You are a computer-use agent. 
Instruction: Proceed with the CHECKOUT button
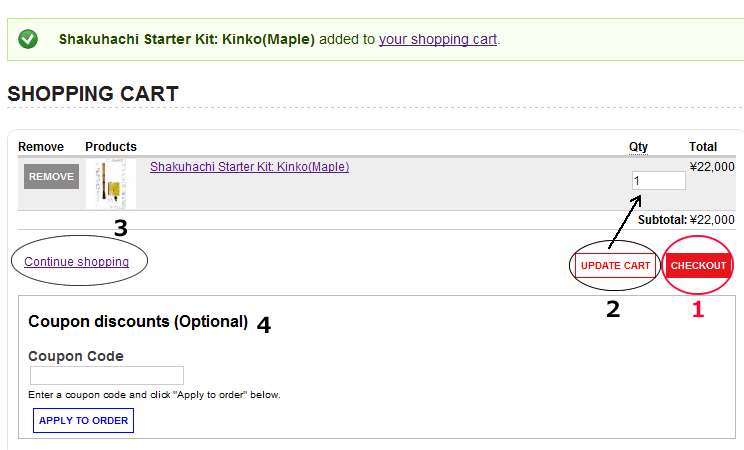698,266
